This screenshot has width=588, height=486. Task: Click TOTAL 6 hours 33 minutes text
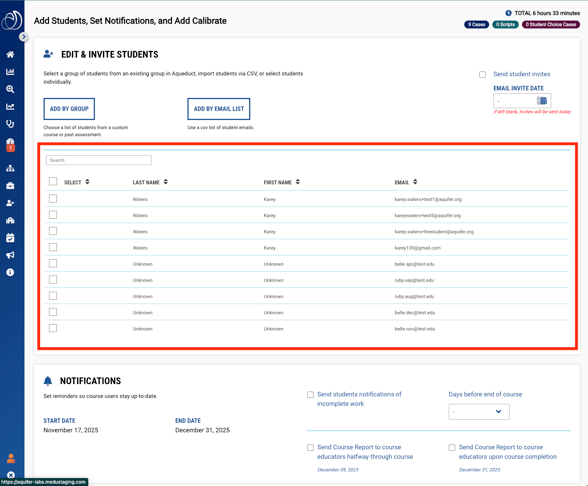(547, 13)
